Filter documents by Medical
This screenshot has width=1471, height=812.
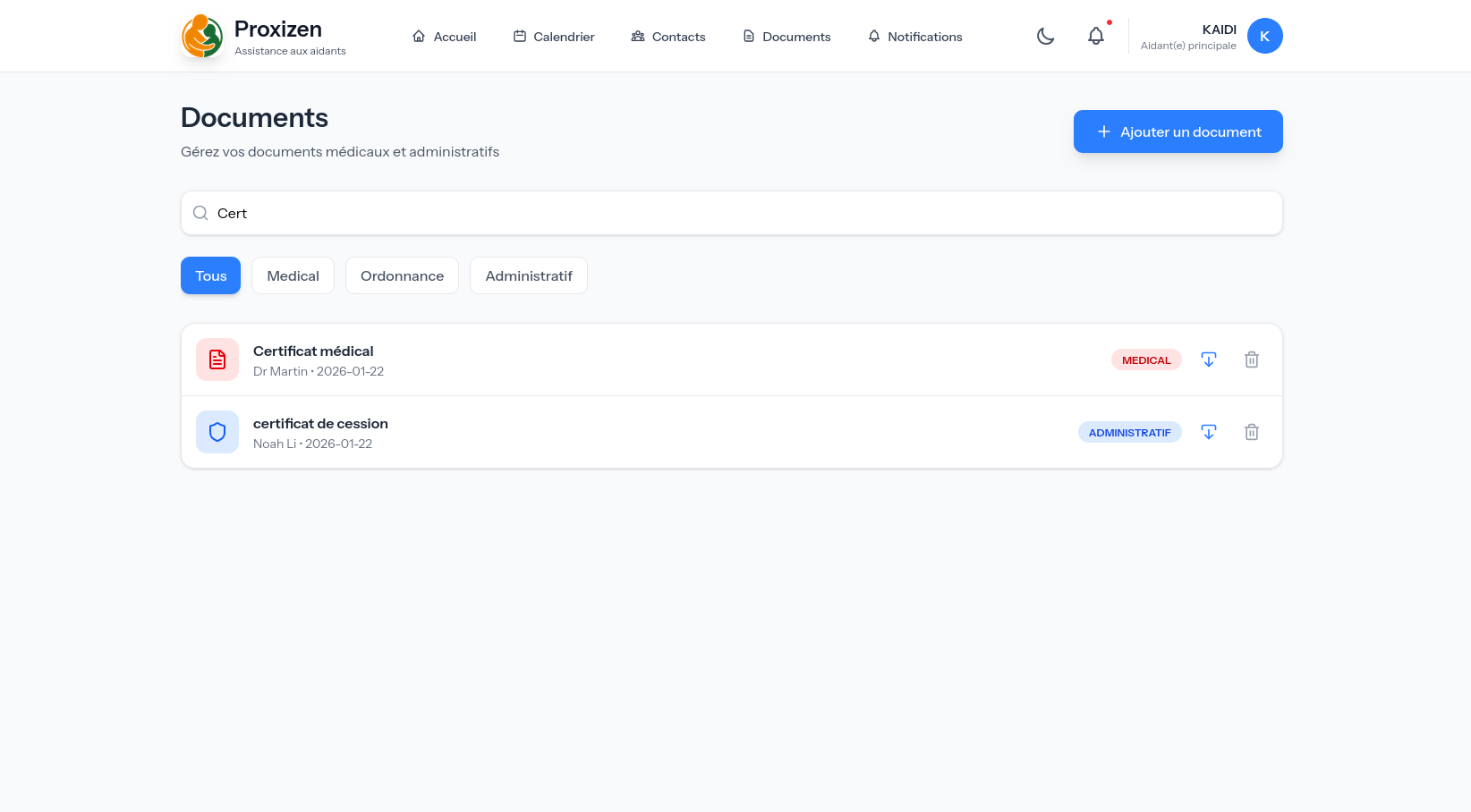coord(293,275)
